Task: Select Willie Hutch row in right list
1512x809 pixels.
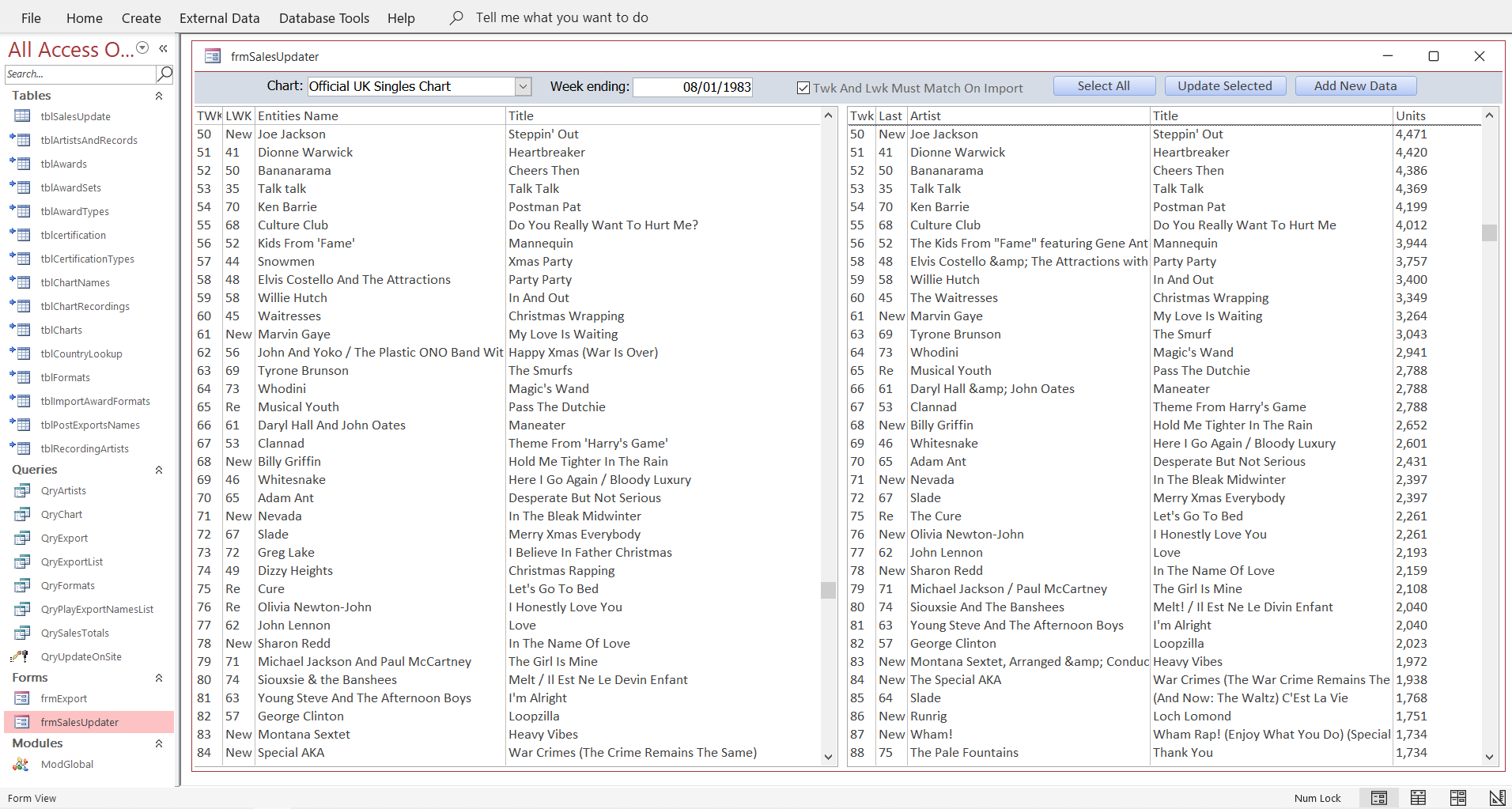Action: click(1164, 280)
